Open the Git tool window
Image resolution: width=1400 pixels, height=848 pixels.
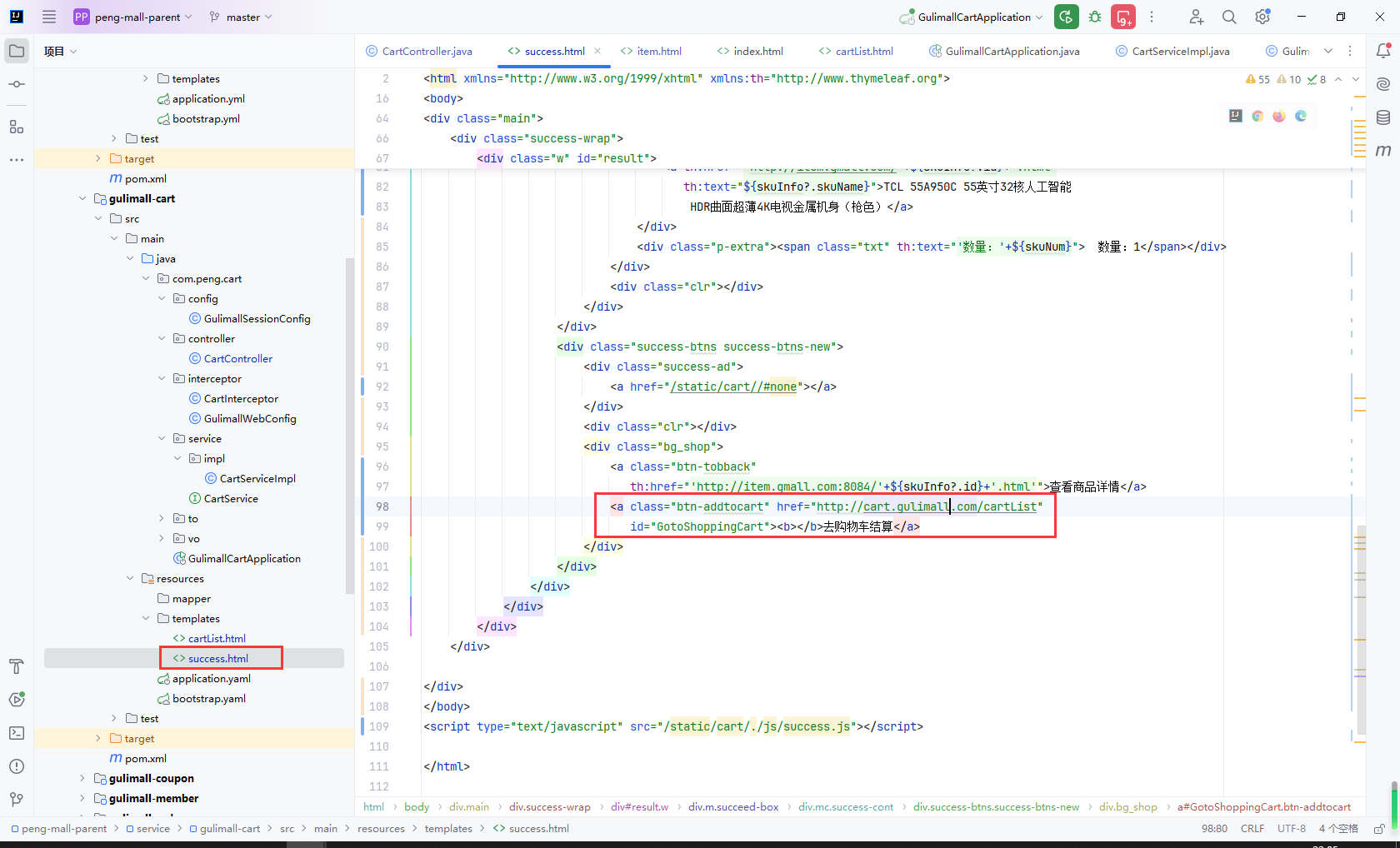17,800
